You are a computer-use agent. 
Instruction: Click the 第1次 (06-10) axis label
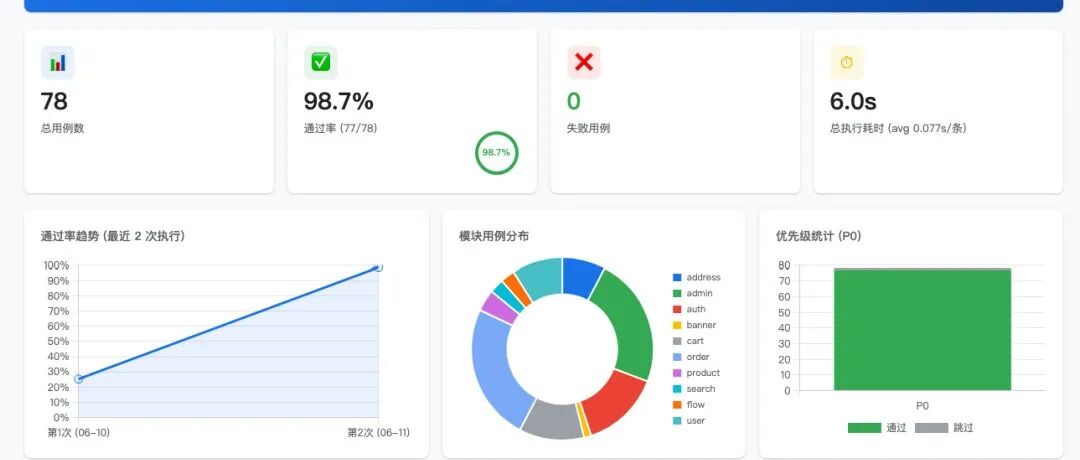[x=79, y=433]
